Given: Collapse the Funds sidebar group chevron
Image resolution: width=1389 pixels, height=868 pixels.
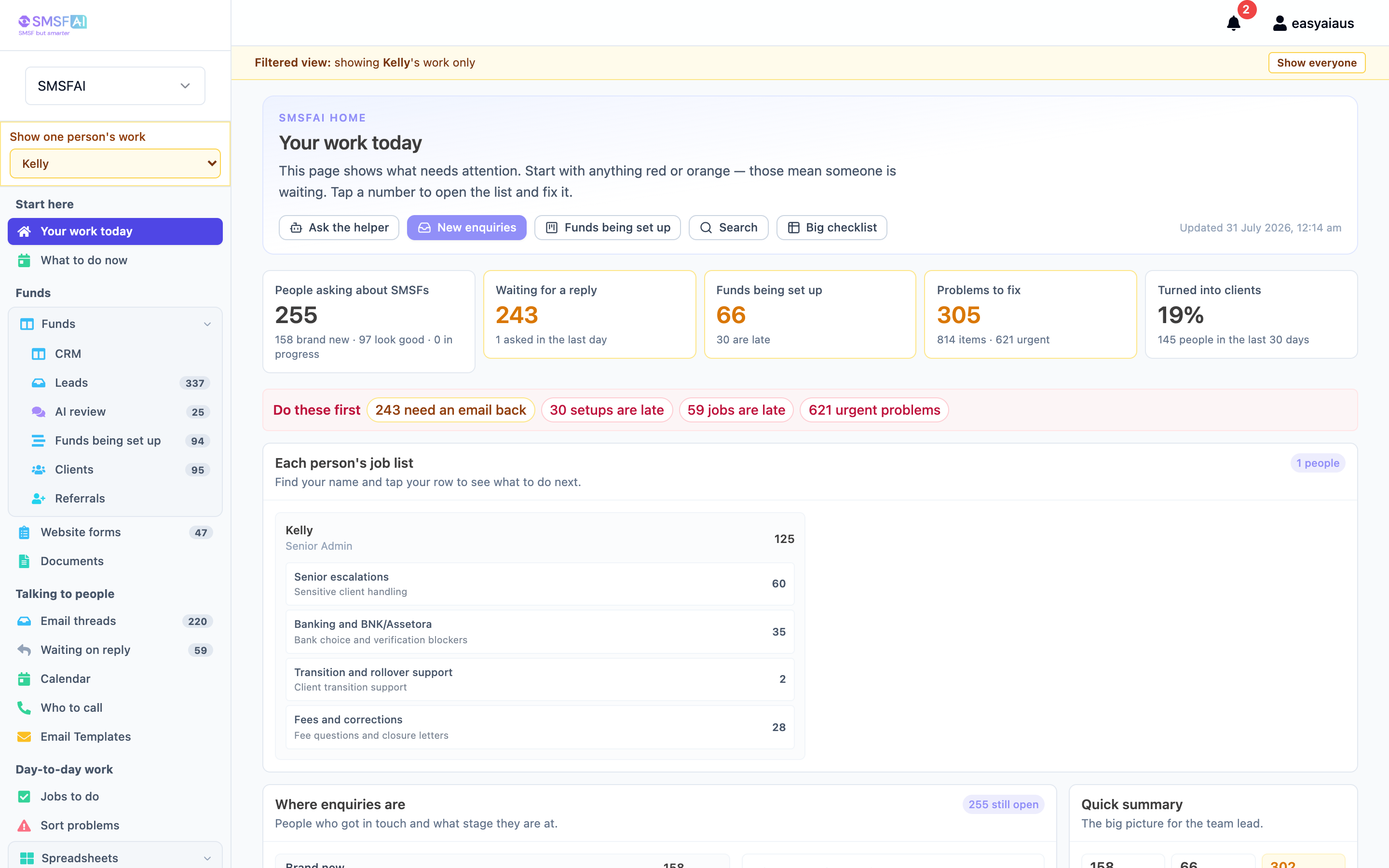Looking at the screenshot, I should click(207, 324).
